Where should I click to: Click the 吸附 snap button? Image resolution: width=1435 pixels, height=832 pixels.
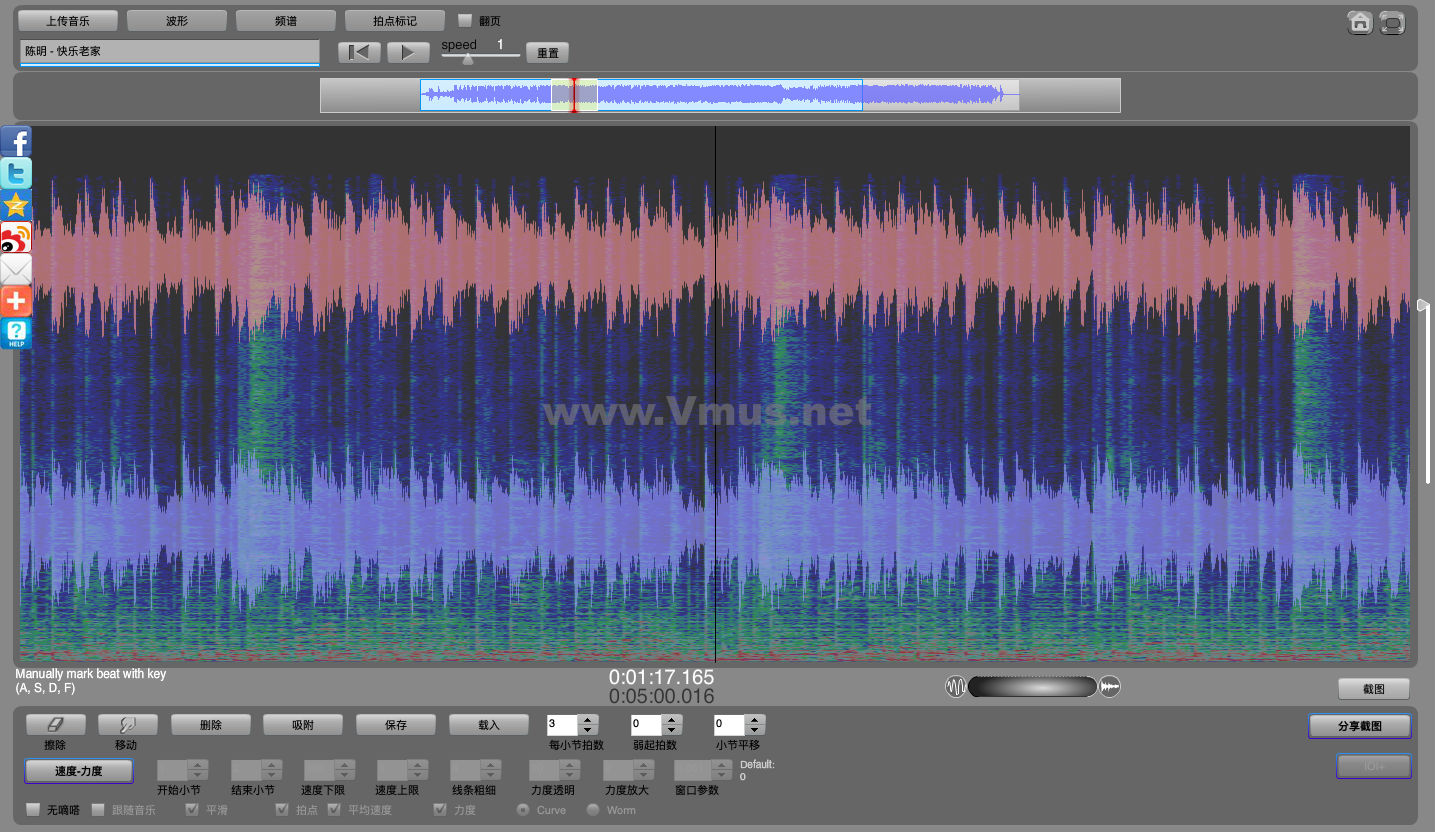pyautogui.click(x=303, y=725)
